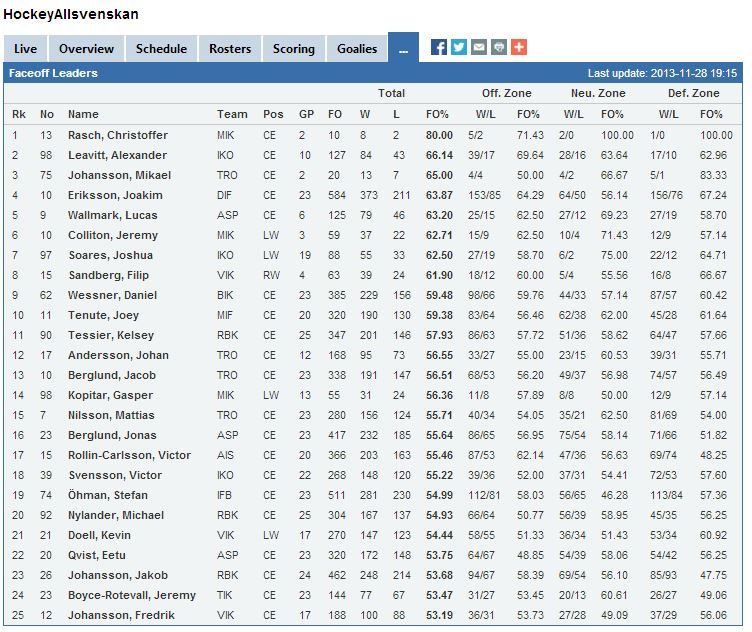Sort table by GP column header
Viewport: 752px width, 632px height.
click(x=305, y=114)
